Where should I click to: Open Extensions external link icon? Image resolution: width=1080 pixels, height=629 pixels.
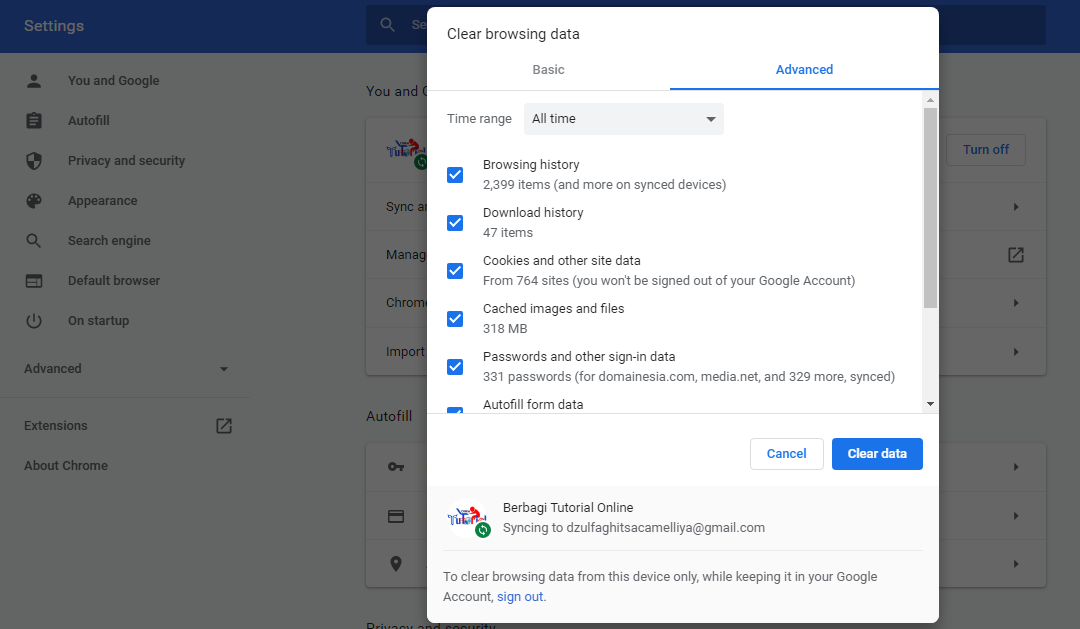coord(224,426)
